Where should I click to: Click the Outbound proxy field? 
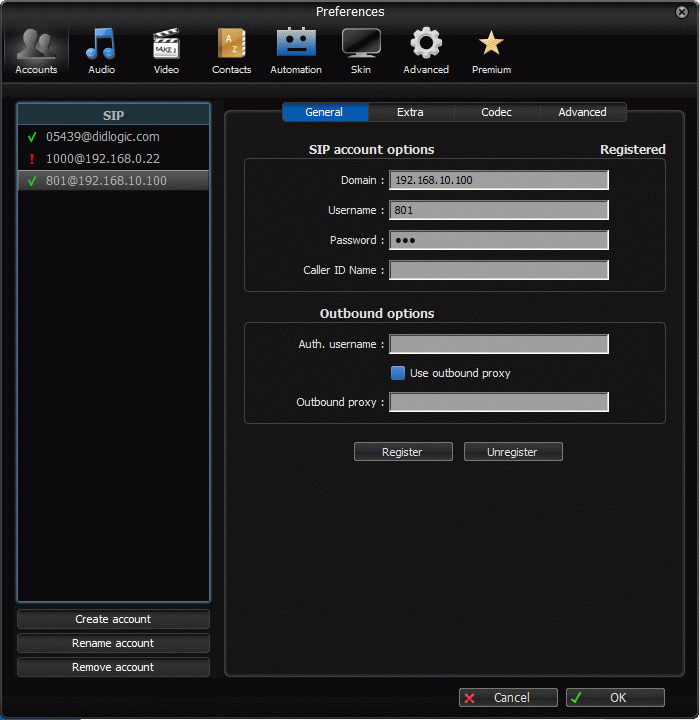point(499,402)
